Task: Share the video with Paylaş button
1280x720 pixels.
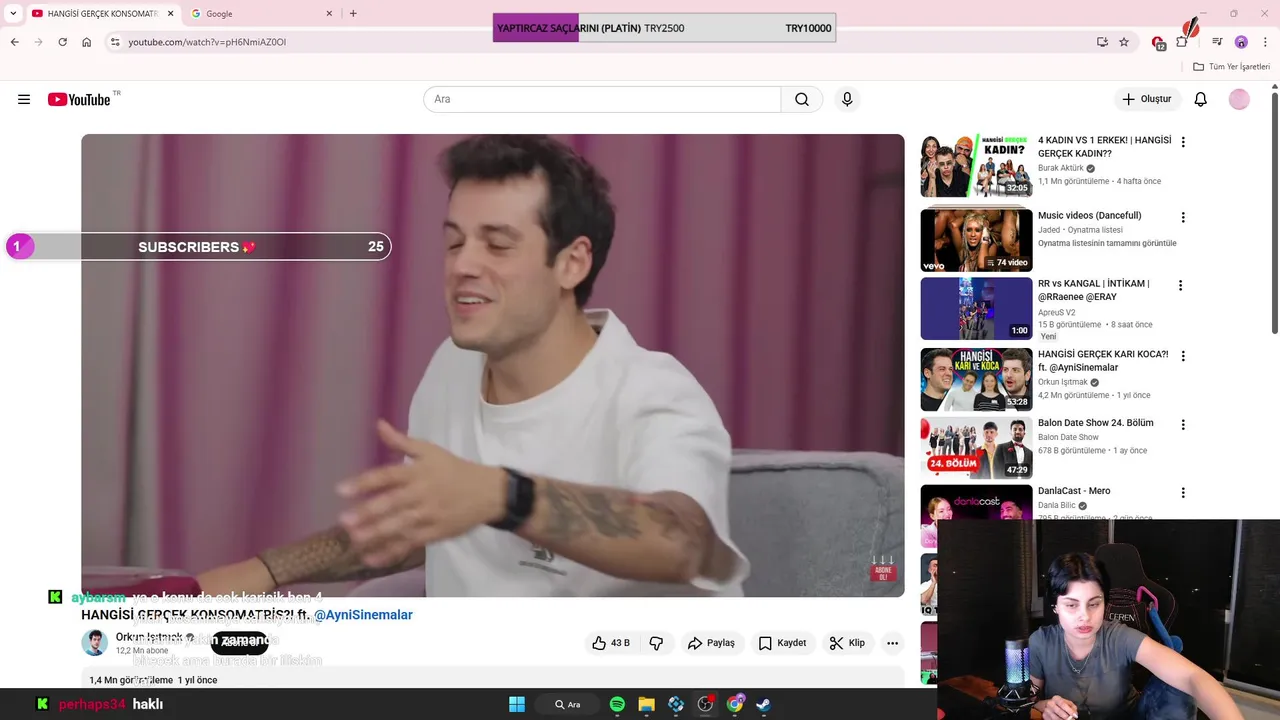Action: tap(711, 643)
